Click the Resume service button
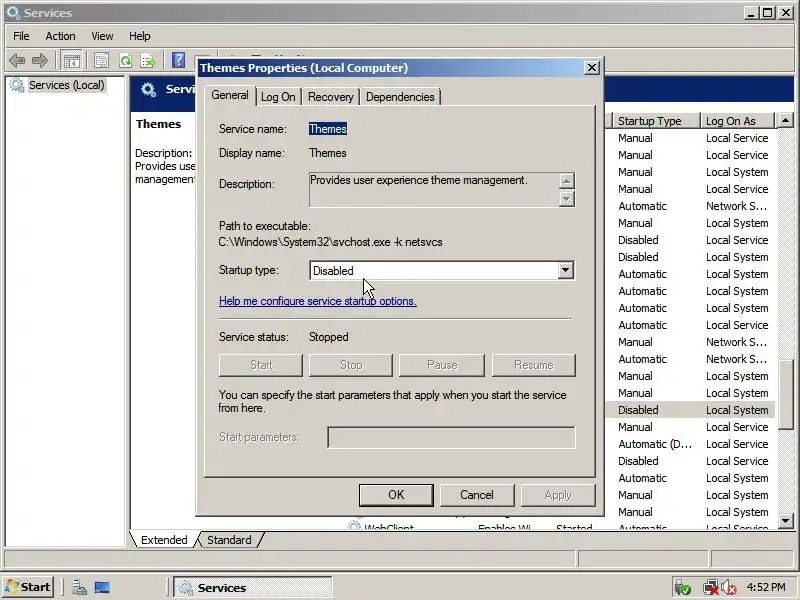 point(534,365)
